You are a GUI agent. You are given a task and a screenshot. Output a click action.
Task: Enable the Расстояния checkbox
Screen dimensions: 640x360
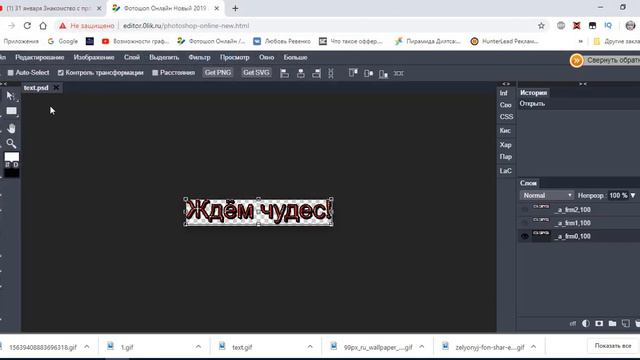(155, 73)
